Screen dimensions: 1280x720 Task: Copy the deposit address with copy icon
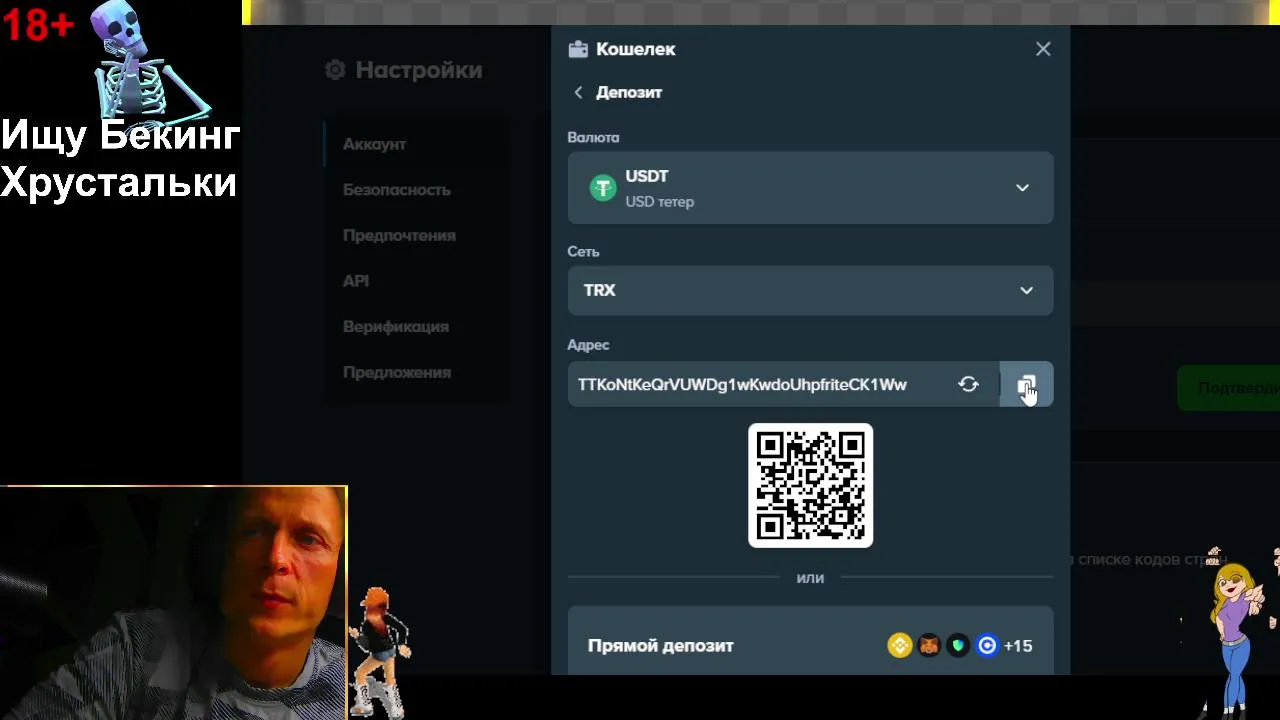1026,385
